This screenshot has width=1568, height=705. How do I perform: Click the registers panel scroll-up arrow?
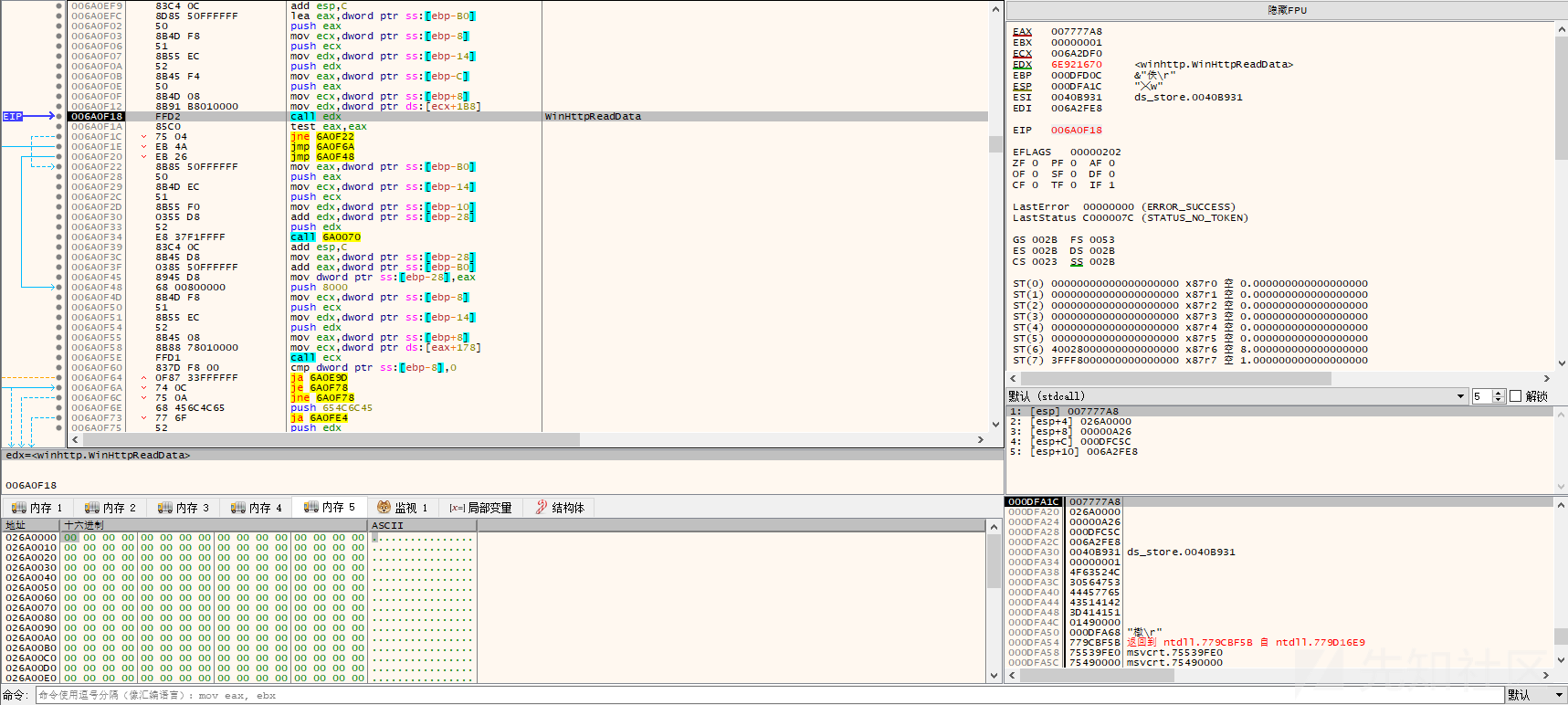tap(1561, 29)
